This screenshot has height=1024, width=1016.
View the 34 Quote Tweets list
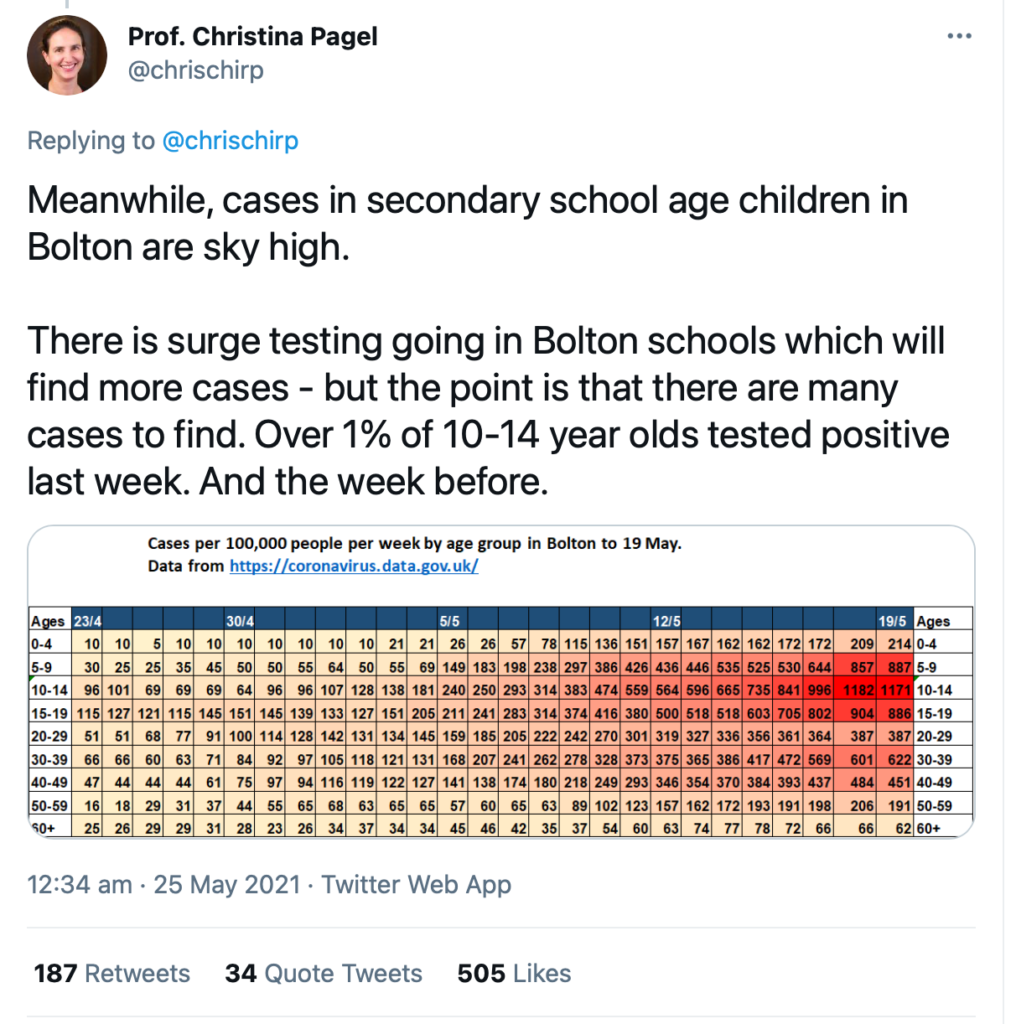point(323,973)
